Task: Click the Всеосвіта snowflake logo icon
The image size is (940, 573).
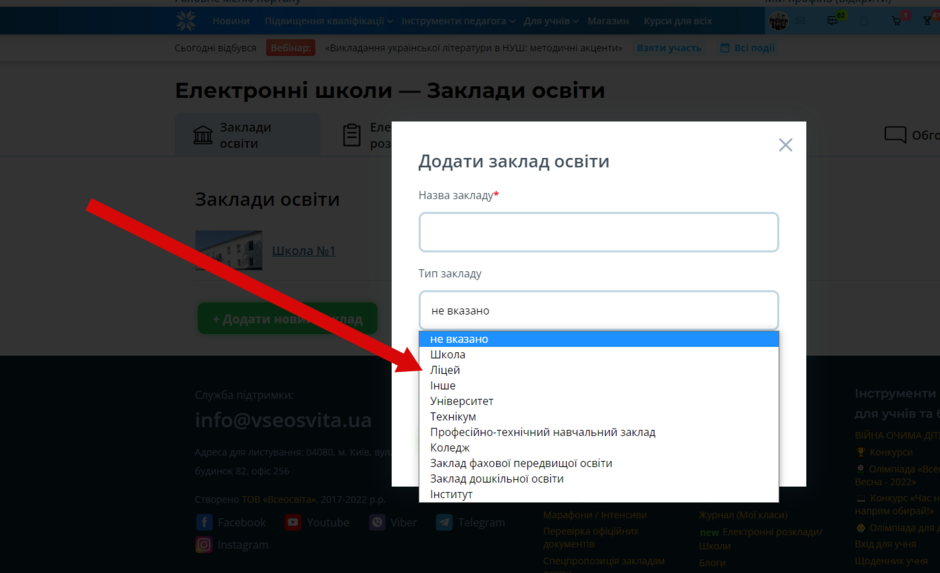Action: 186,21
